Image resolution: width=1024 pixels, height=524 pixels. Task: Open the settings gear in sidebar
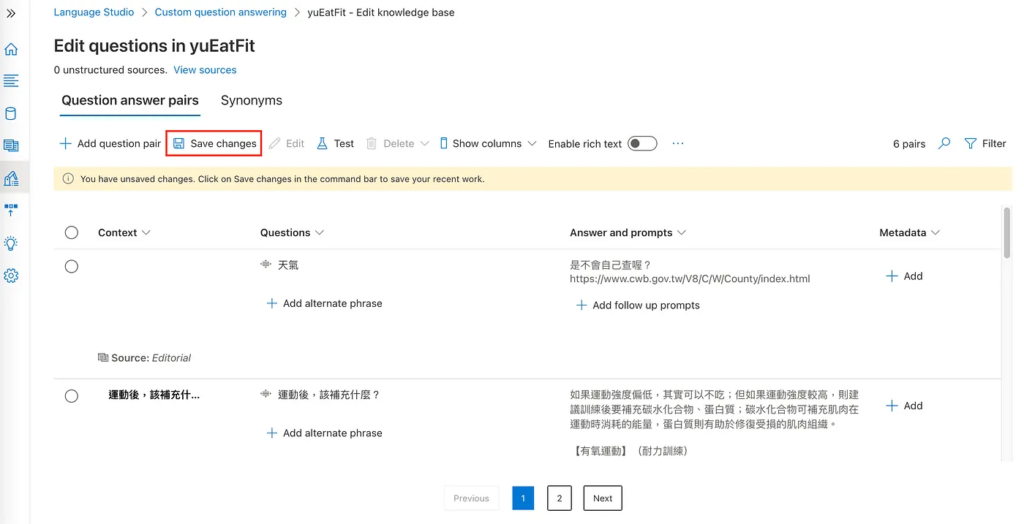point(11,276)
